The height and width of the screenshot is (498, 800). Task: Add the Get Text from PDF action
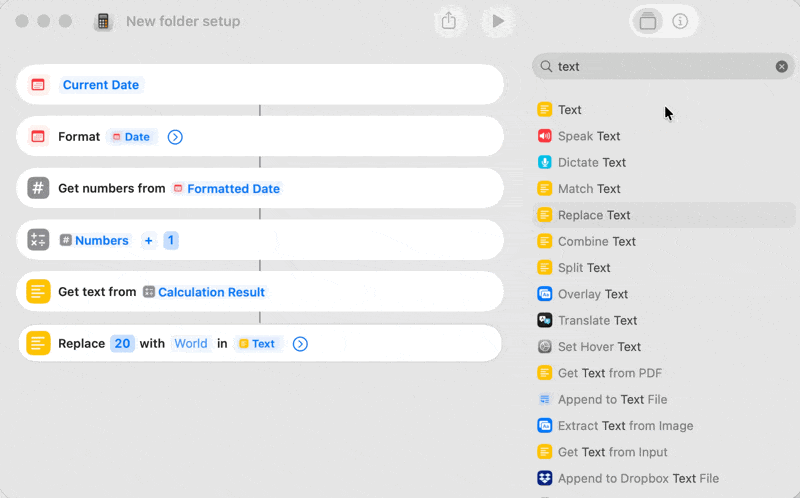coord(663,373)
